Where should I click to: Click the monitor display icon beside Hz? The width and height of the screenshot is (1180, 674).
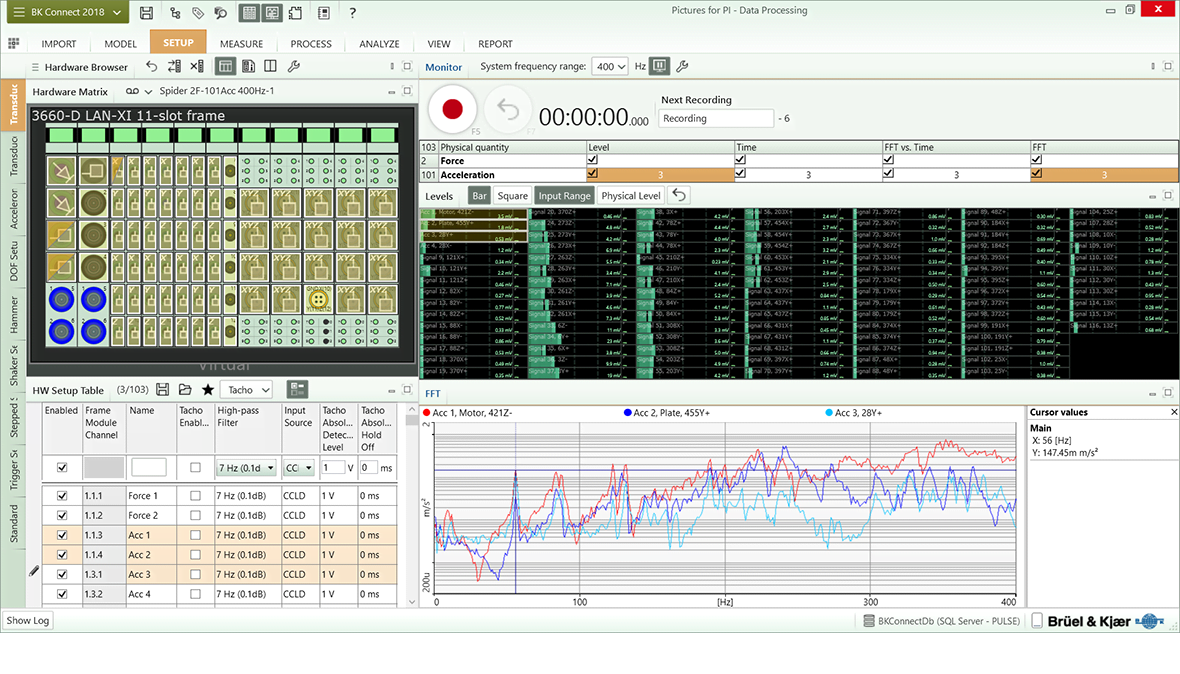[659, 67]
